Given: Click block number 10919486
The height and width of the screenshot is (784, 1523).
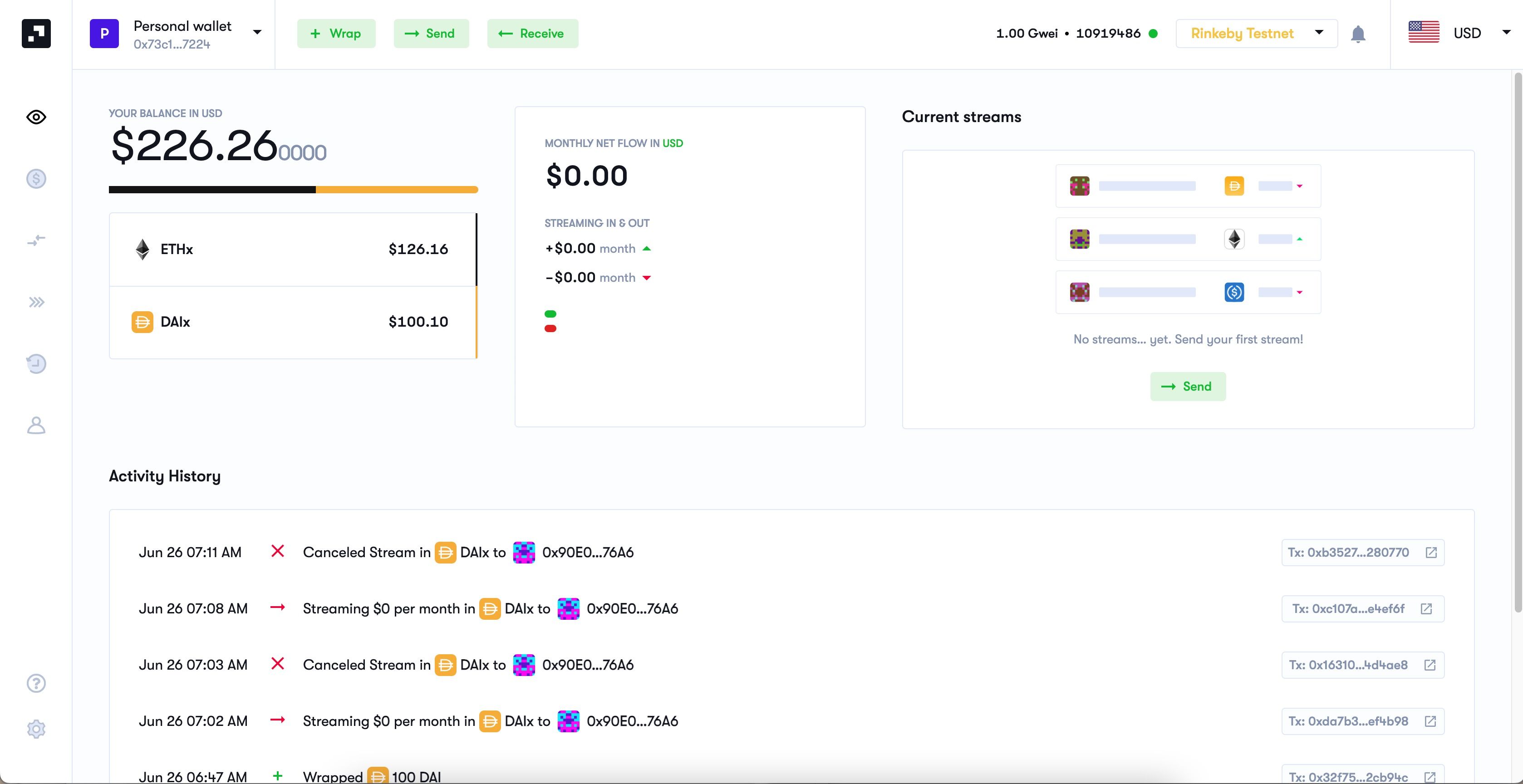Looking at the screenshot, I should pos(1108,33).
